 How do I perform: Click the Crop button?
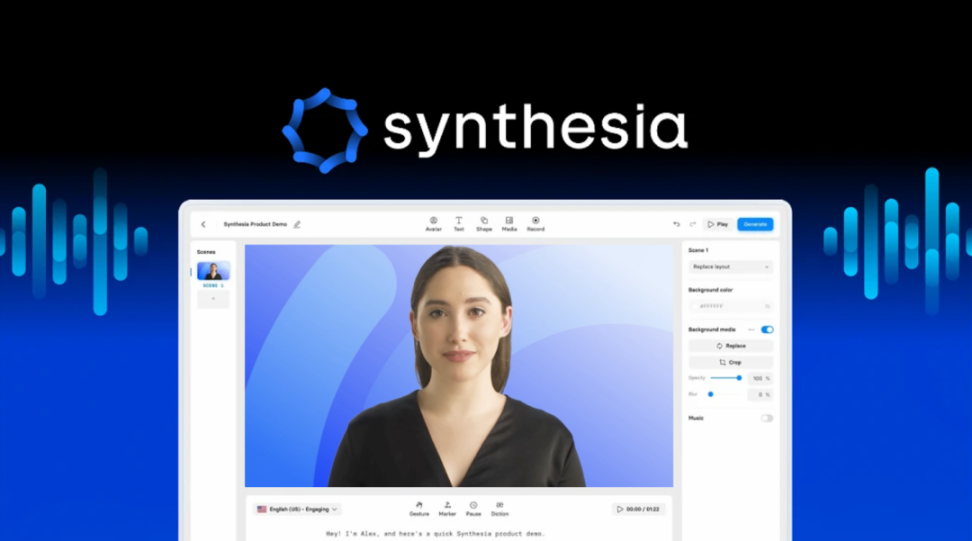click(730, 362)
